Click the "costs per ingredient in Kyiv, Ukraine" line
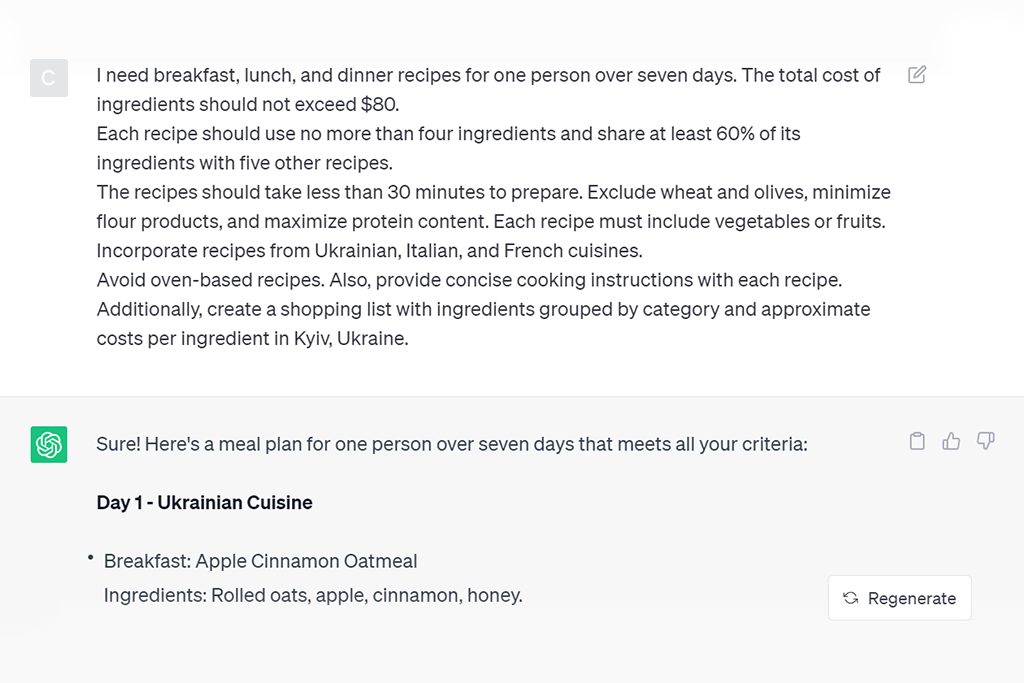The height and width of the screenshot is (683, 1024). pos(253,339)
